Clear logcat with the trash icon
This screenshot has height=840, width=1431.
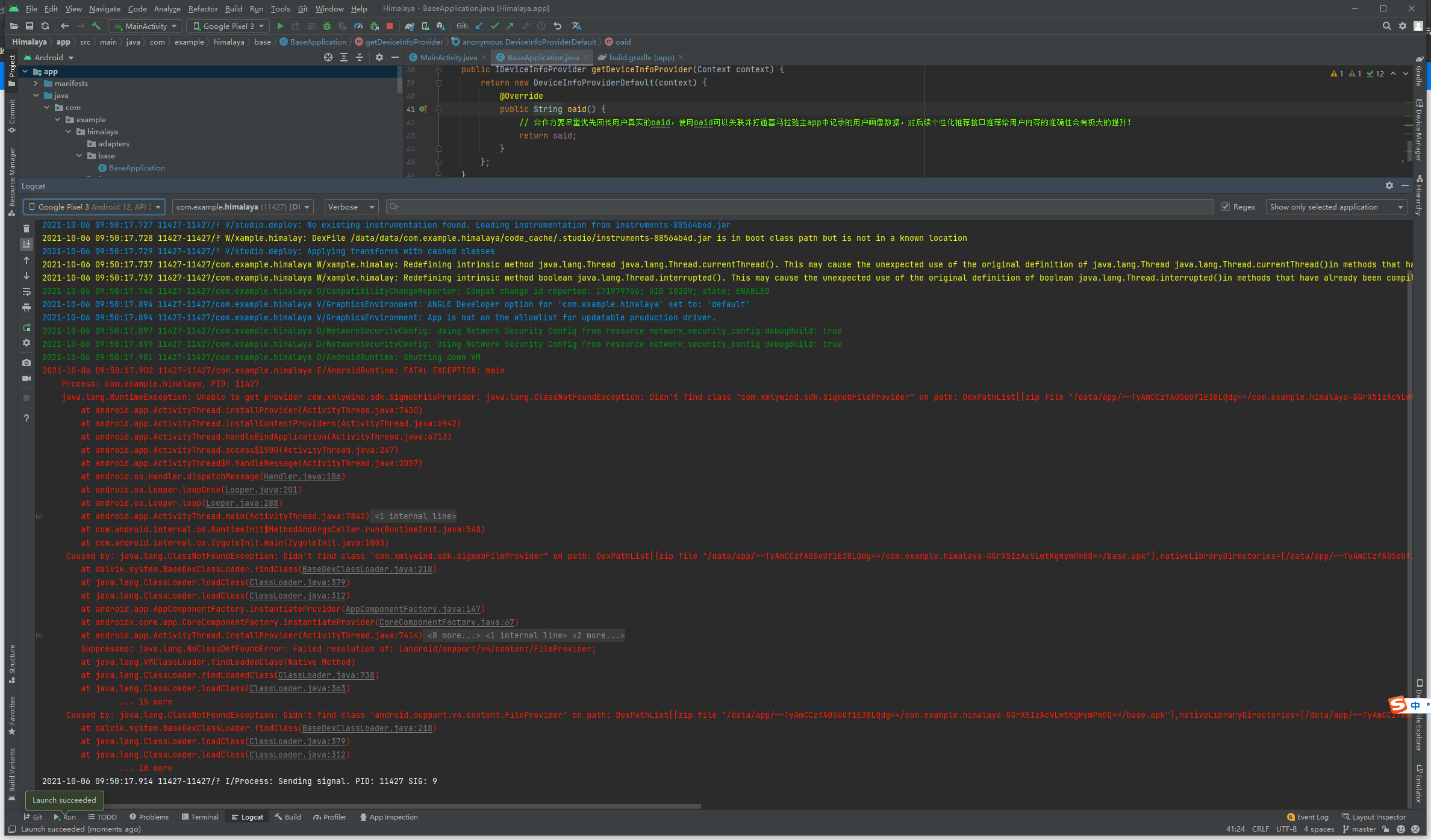[26, 228]
